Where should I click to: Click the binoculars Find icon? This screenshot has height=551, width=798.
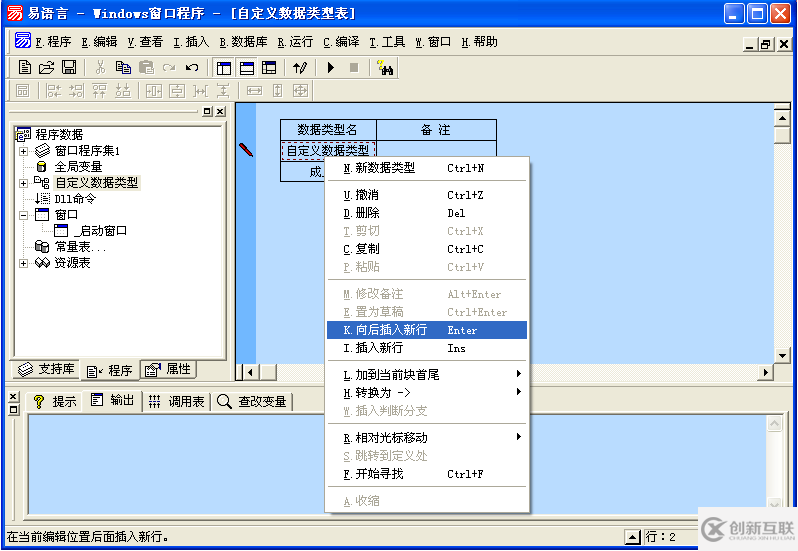click(385, 67)
